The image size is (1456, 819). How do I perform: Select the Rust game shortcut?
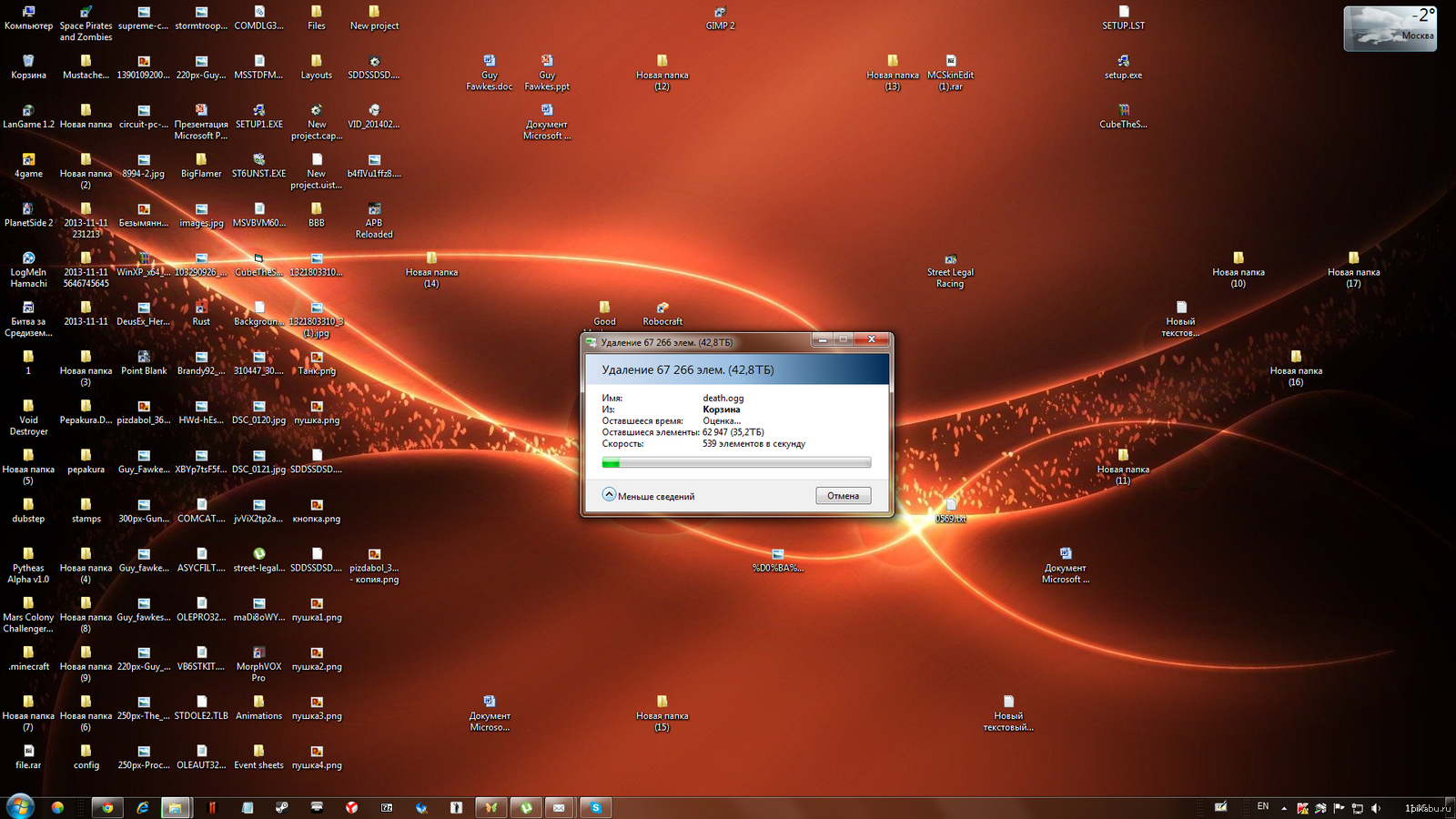(x=201, y=314)
